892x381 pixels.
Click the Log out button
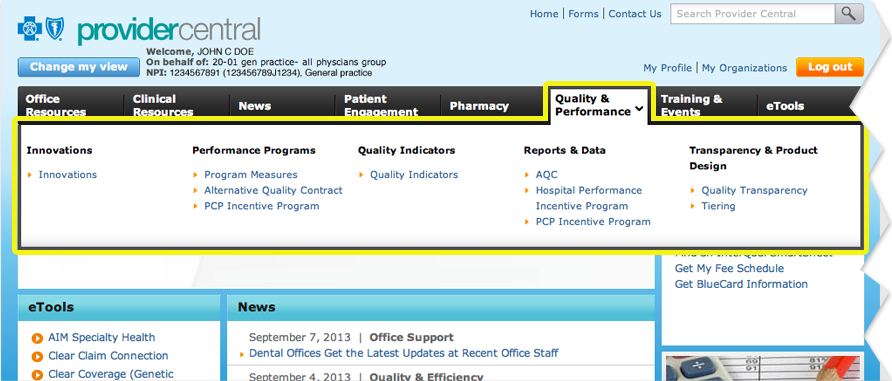(830, 67)
